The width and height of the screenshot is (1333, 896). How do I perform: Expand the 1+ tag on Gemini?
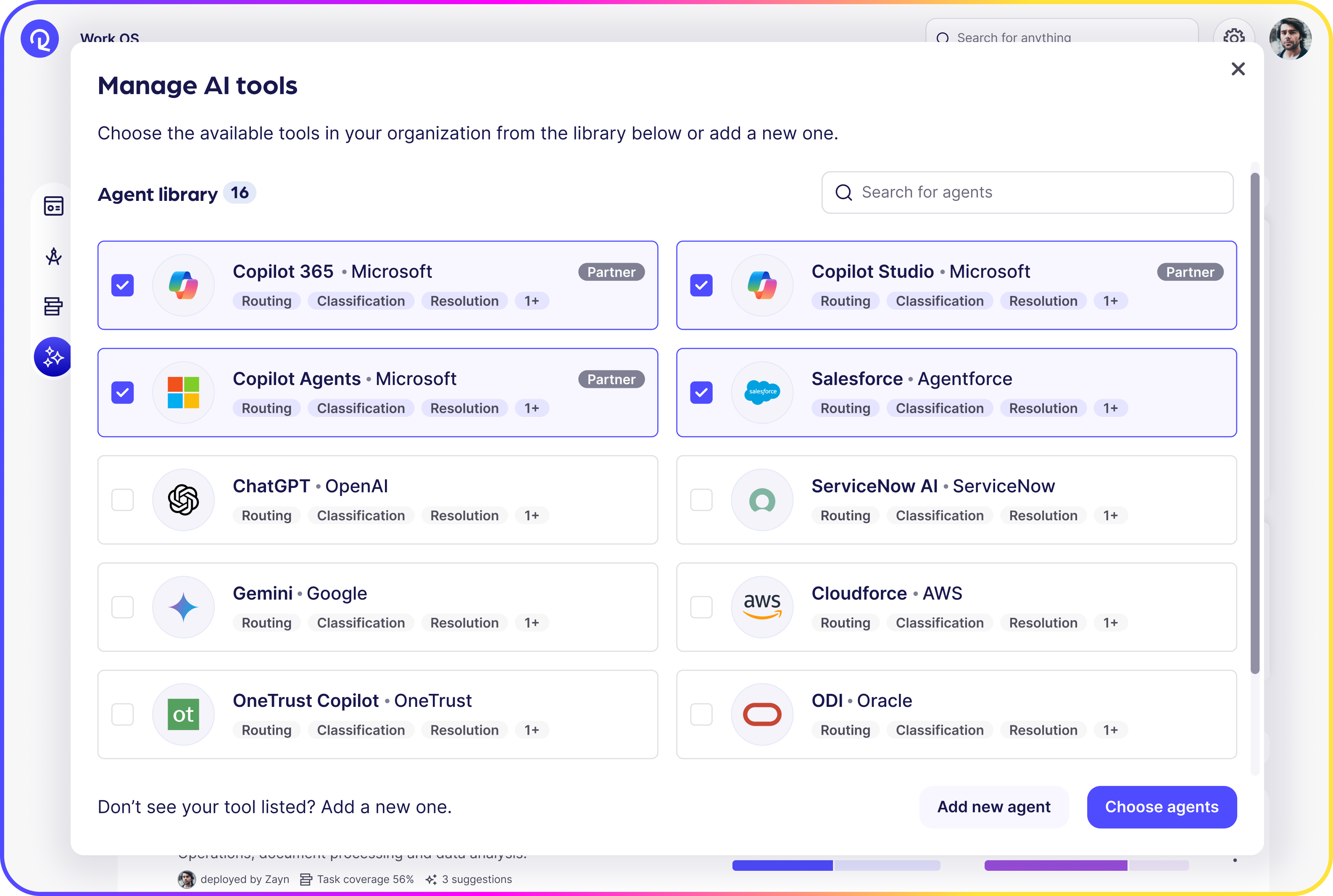coord(532,623)
